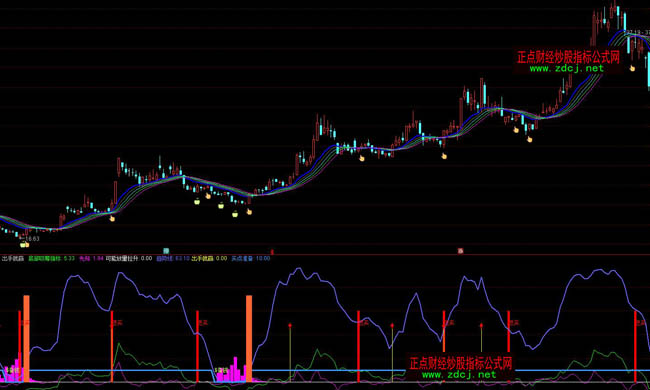
Task: Click the cyan square marker on the date axis
Action: pyautogui.click(x=166, y=251)
